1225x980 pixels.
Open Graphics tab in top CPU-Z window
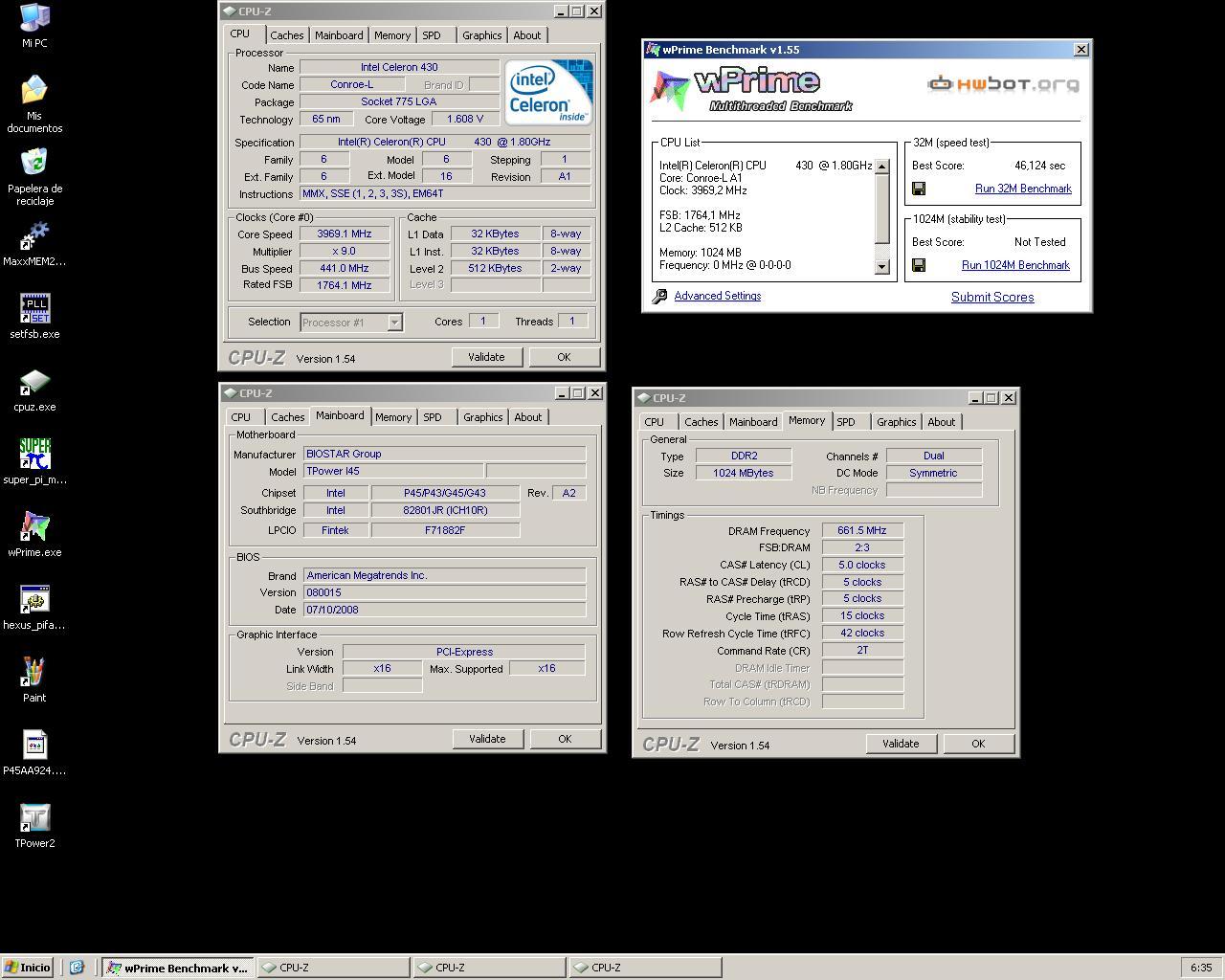tap(481, 35)
